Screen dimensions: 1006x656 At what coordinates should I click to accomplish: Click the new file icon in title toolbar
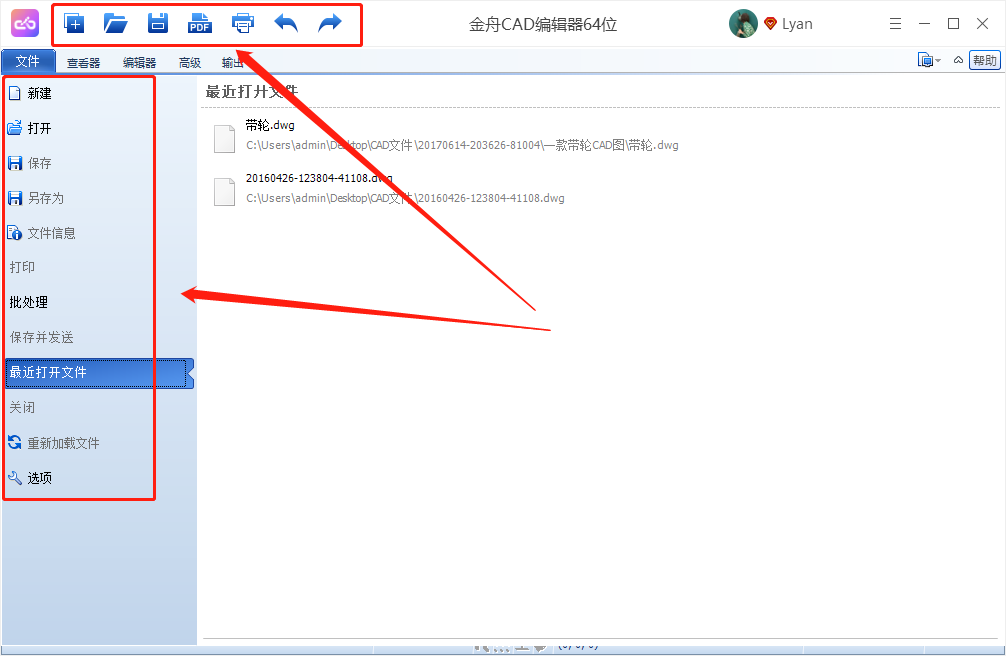(74, 24)
